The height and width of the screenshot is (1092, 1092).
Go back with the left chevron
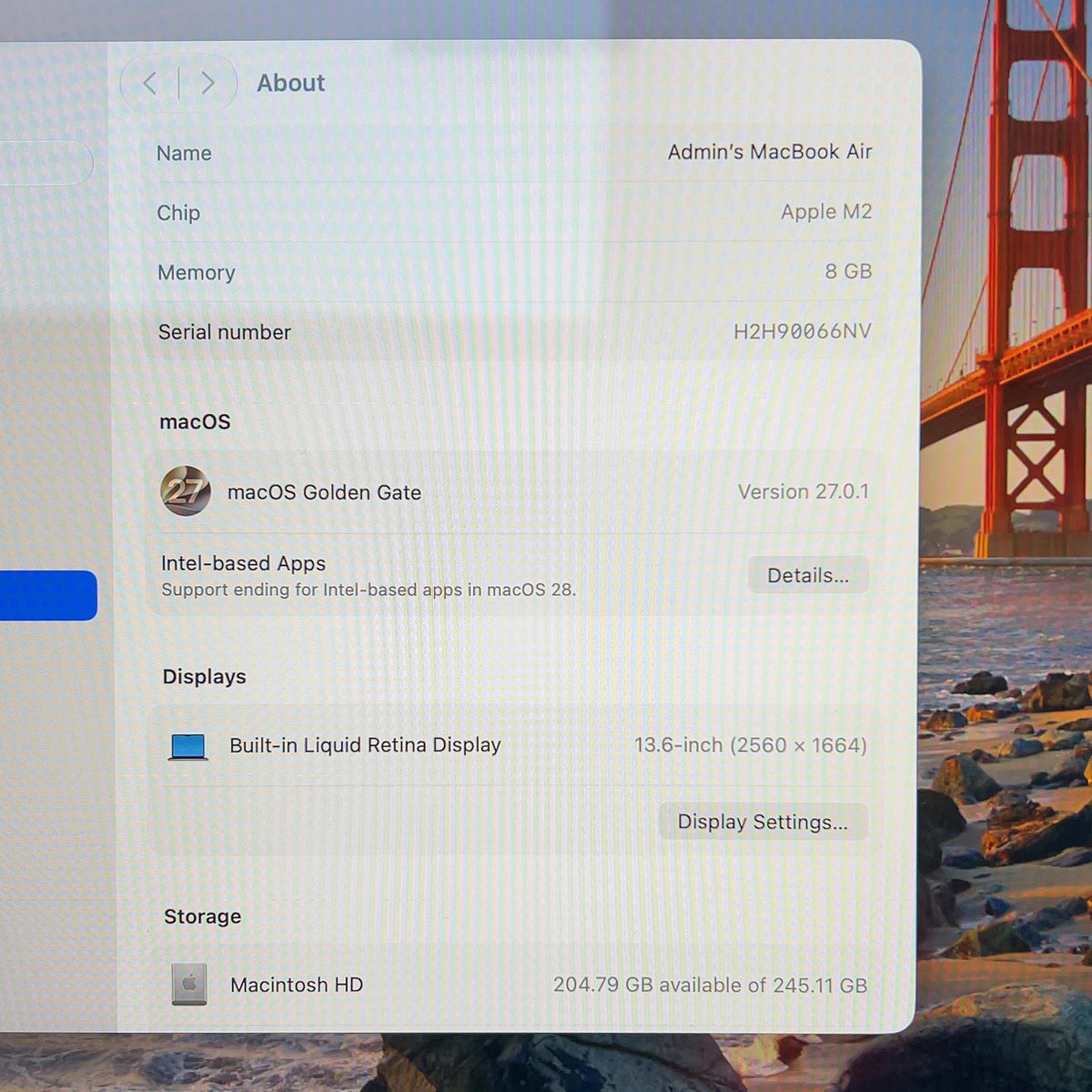[x=150, y=84]
